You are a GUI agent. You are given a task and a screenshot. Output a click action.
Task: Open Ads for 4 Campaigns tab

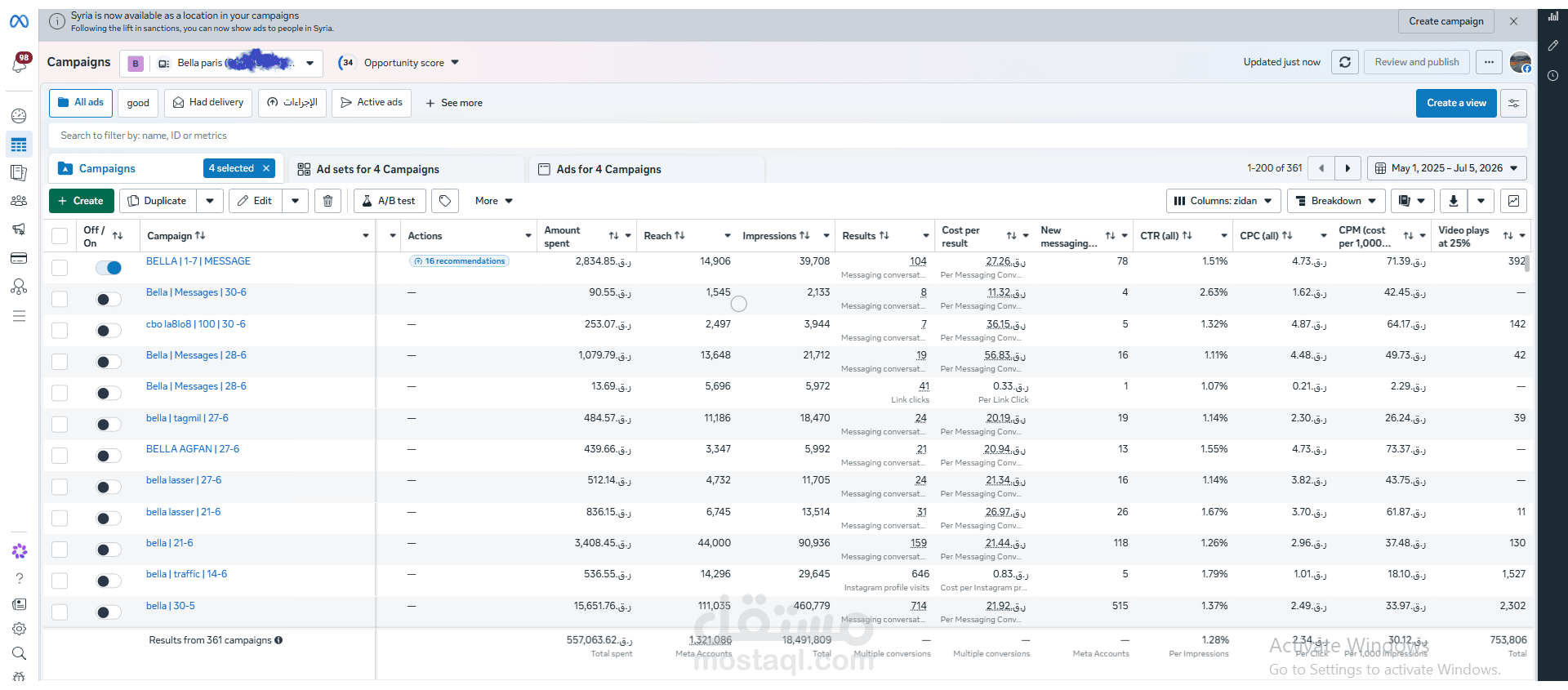pyautogui.click(x=647, y=169)
